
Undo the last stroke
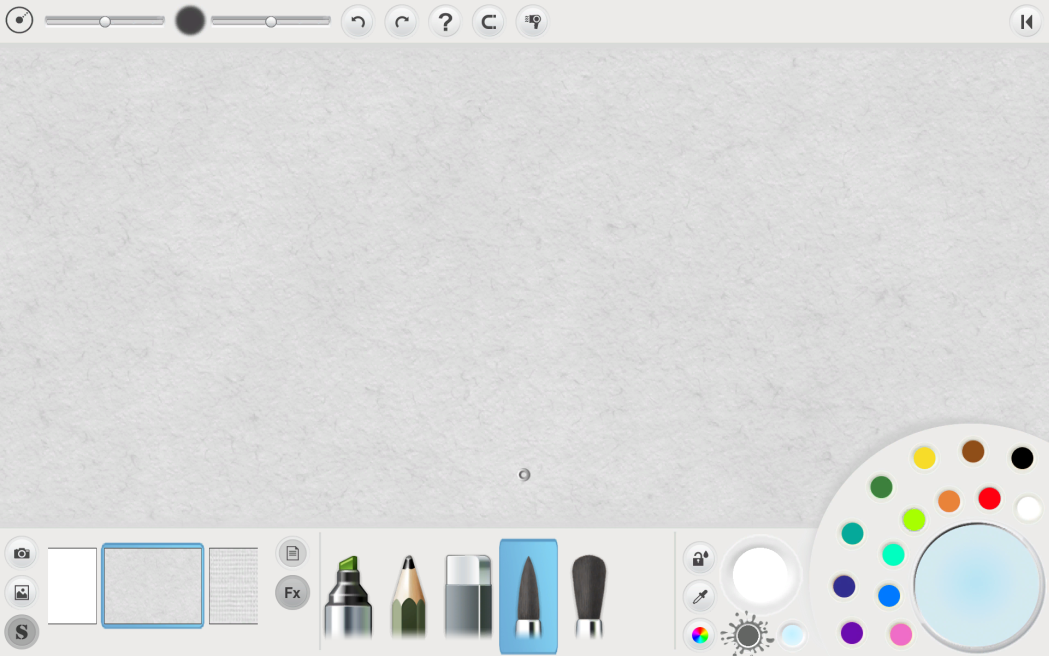[358, 21]
